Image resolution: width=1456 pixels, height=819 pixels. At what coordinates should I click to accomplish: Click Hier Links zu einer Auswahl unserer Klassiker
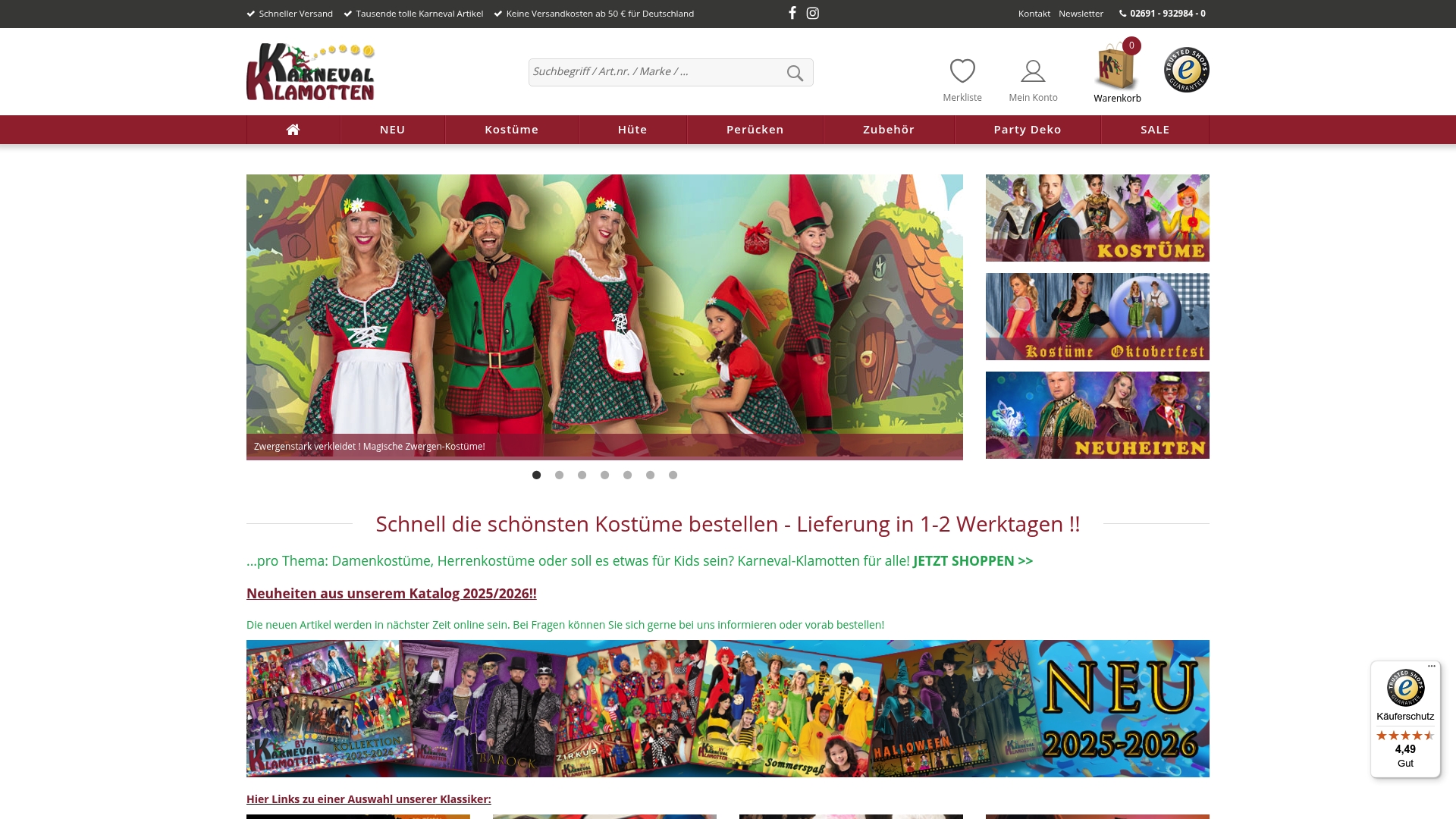point(369,799)
